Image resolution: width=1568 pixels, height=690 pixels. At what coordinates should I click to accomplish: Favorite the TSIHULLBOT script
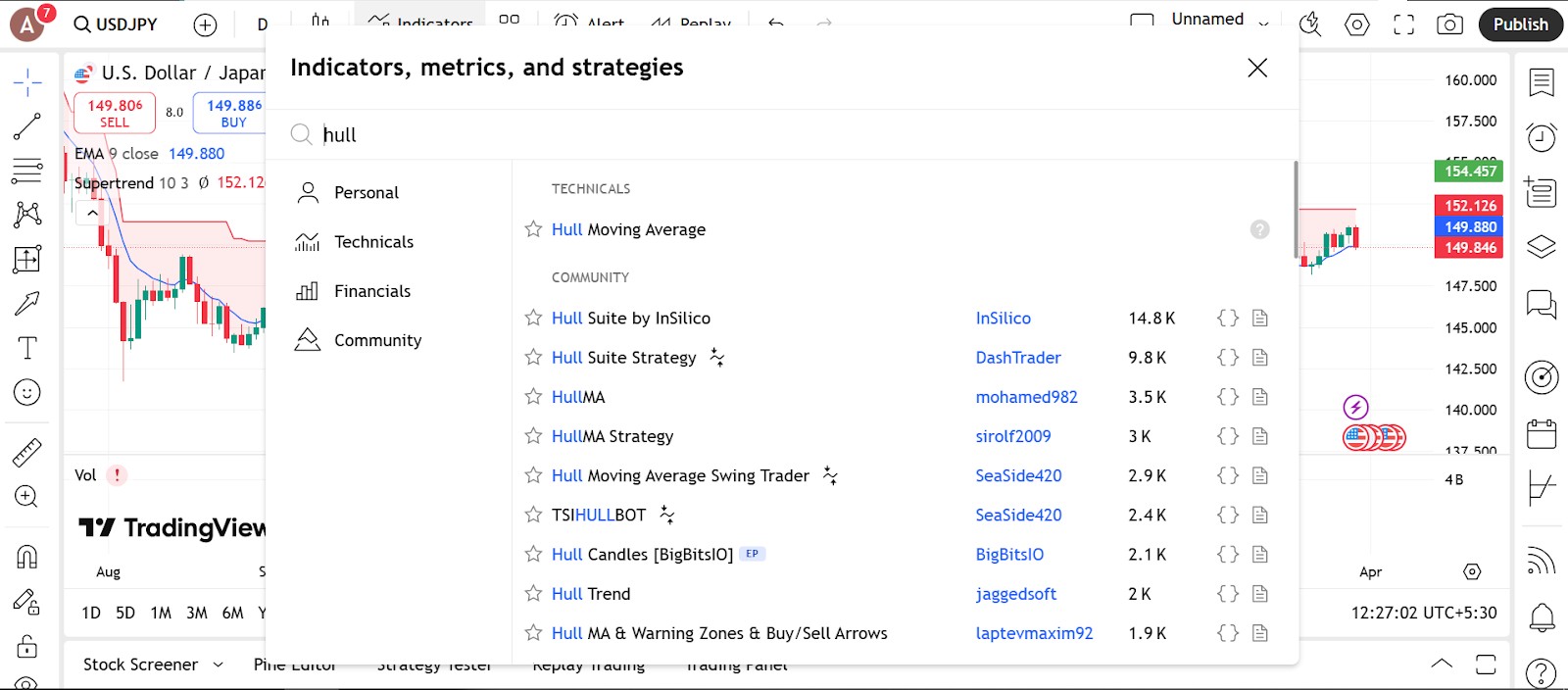[x=533, y=515]
